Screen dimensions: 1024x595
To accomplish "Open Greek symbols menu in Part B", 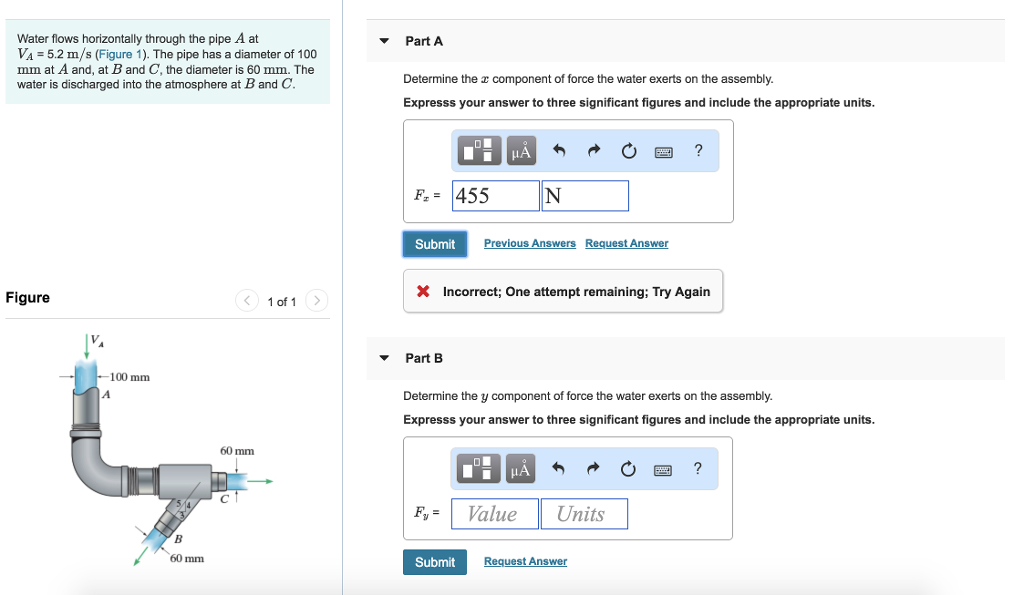I will point(521,468).
